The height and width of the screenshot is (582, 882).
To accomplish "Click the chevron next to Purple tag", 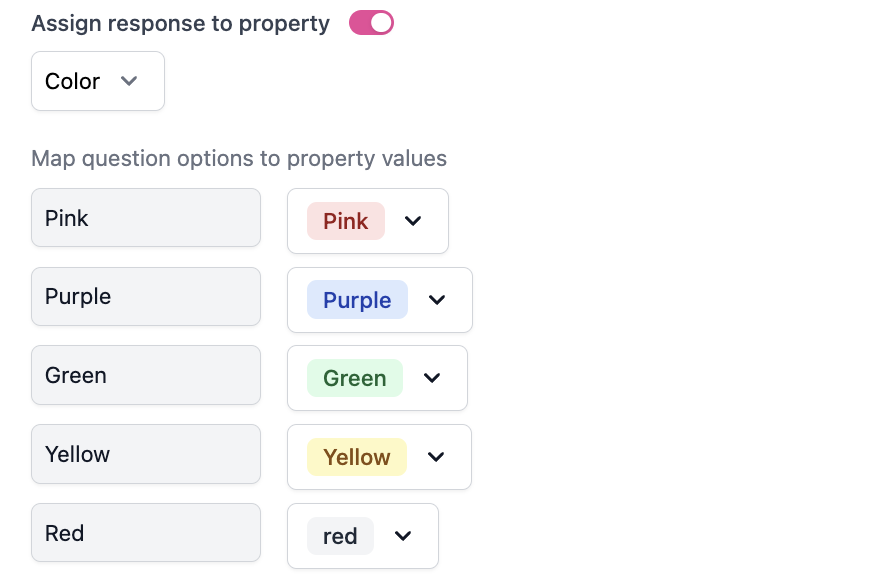I will [x=437, y=300].
